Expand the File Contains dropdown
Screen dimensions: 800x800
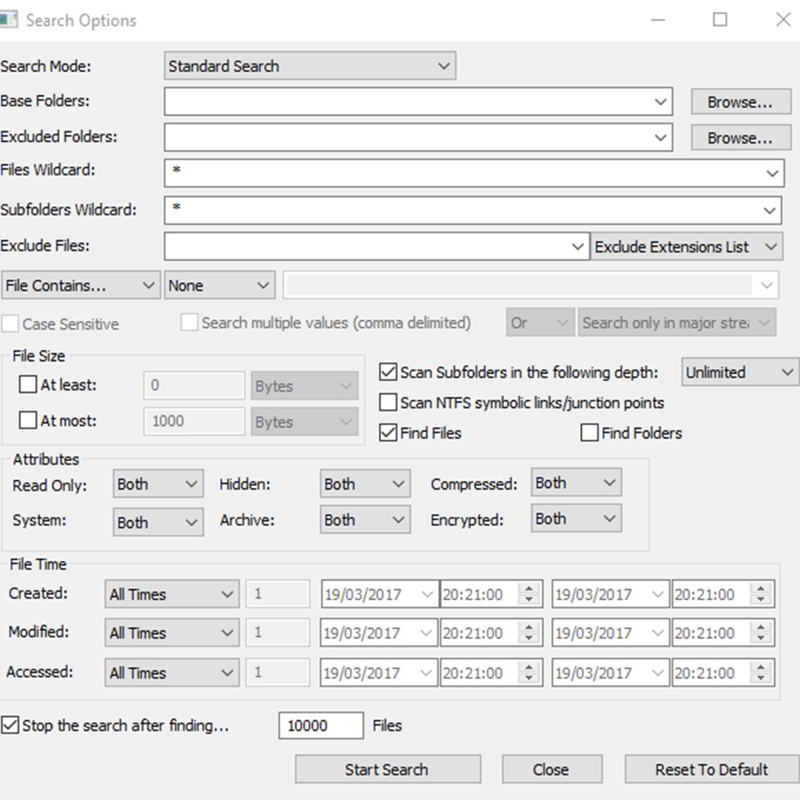click(x=81, y=285)
